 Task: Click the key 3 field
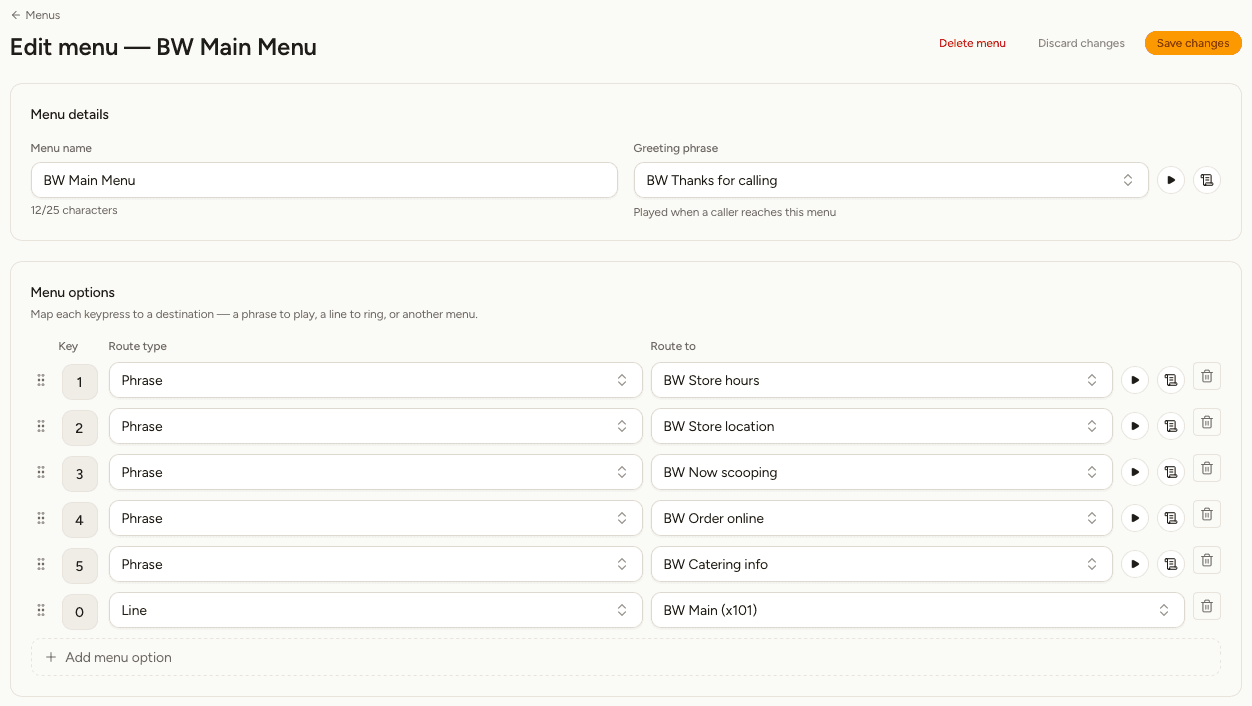pyautogui.click(x=80, y=474)
